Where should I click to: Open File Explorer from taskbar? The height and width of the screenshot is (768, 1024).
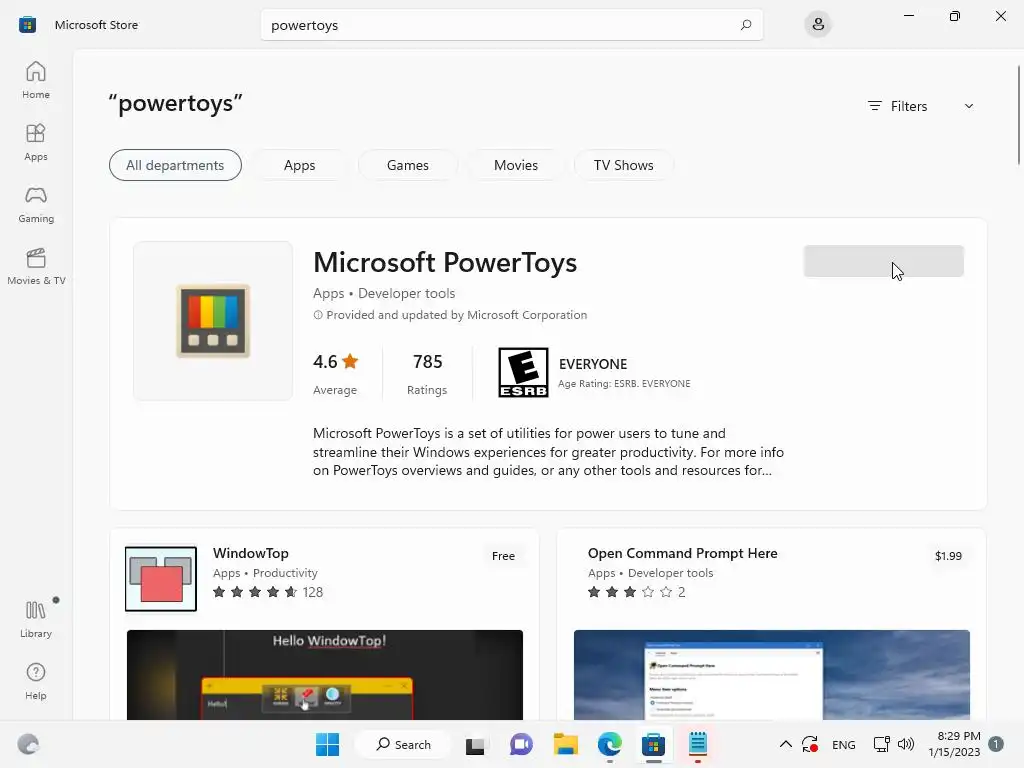click(x=566, y=744)
